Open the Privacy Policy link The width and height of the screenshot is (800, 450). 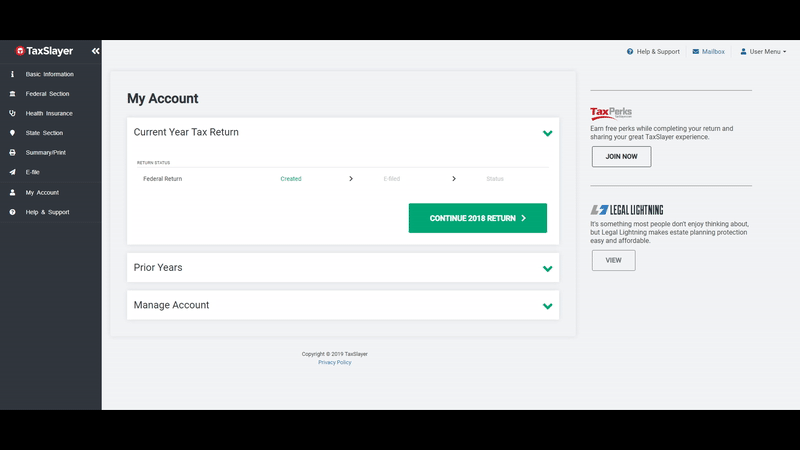pyautogui.click(x=335, y=362)
